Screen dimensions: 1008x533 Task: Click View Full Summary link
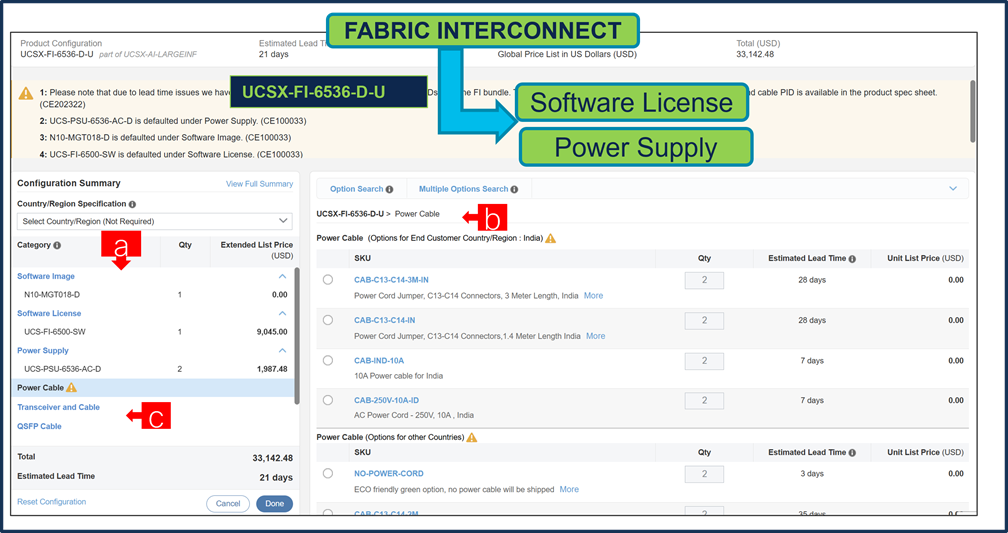(259, 184)
